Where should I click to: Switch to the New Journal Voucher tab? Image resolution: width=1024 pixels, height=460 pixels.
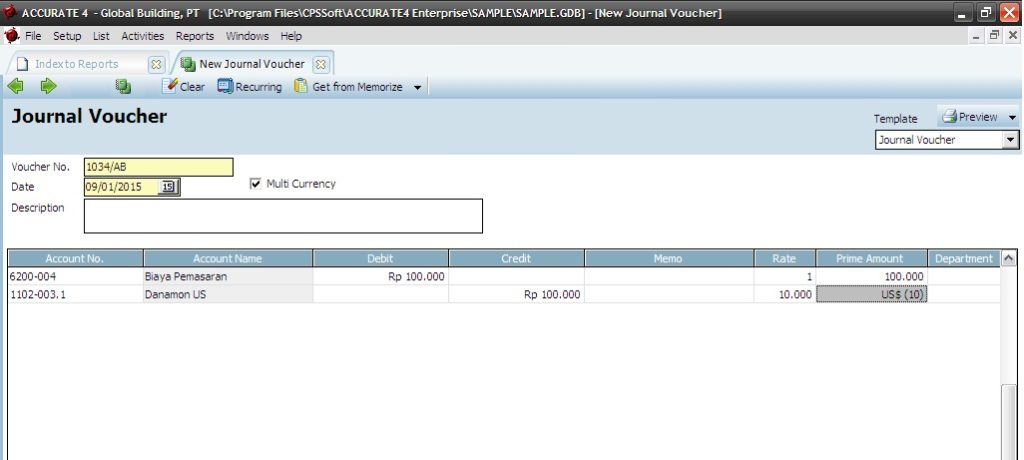(251, 64)
